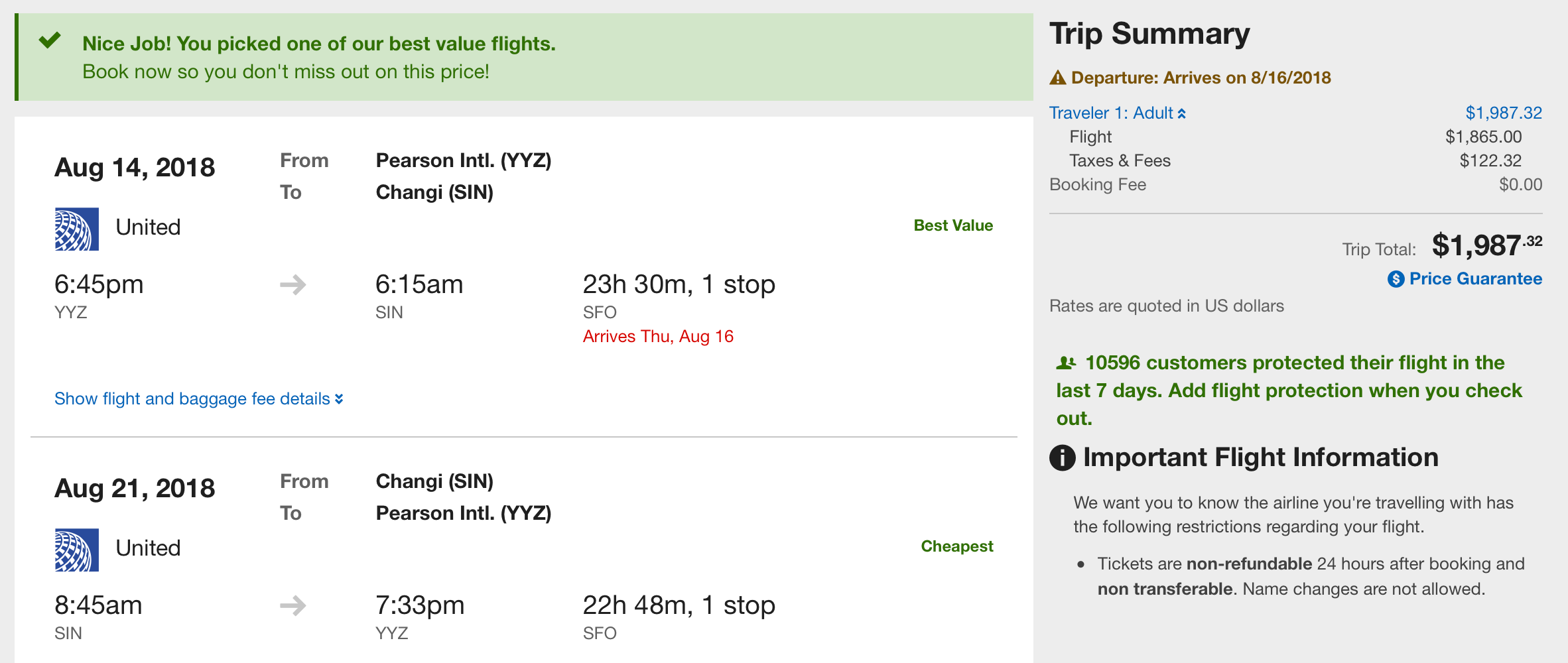
Task: Expand Show flight and baggage fee details
Action: pos(192,398)
